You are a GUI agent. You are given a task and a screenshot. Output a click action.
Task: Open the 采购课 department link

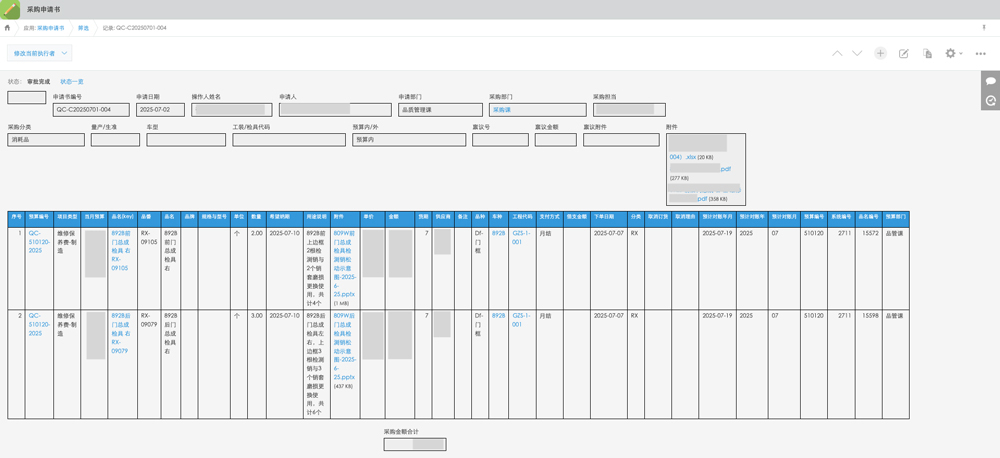tap(501, 110)
